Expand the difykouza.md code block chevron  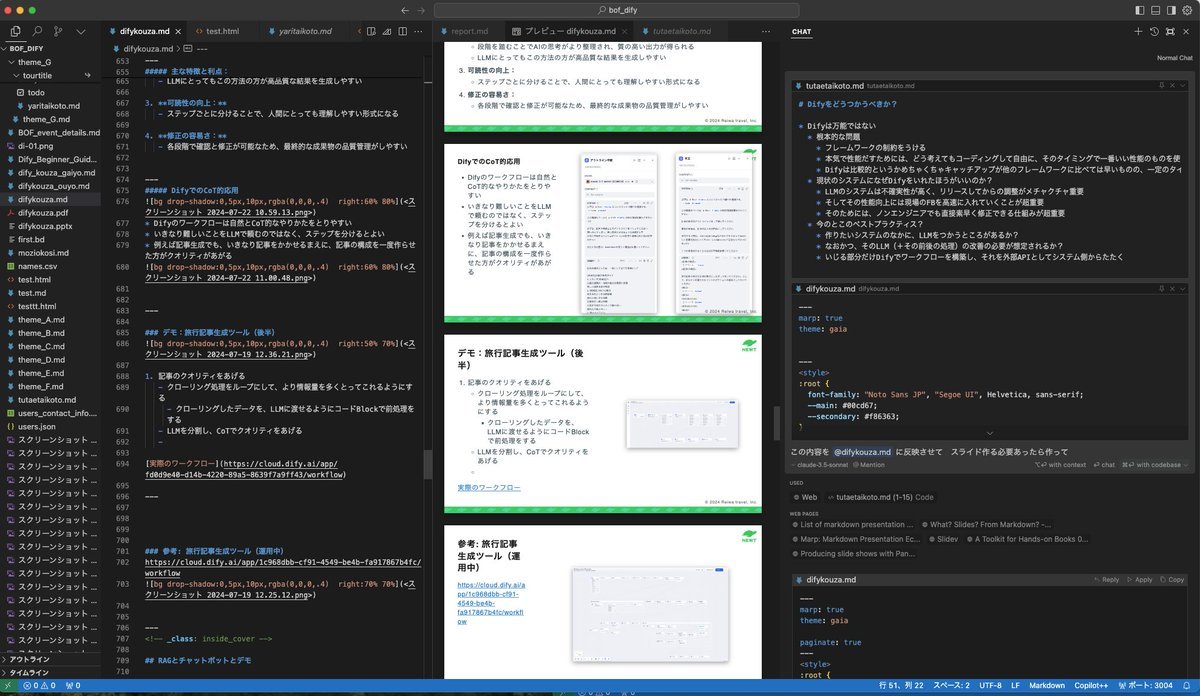coord(989,433)
